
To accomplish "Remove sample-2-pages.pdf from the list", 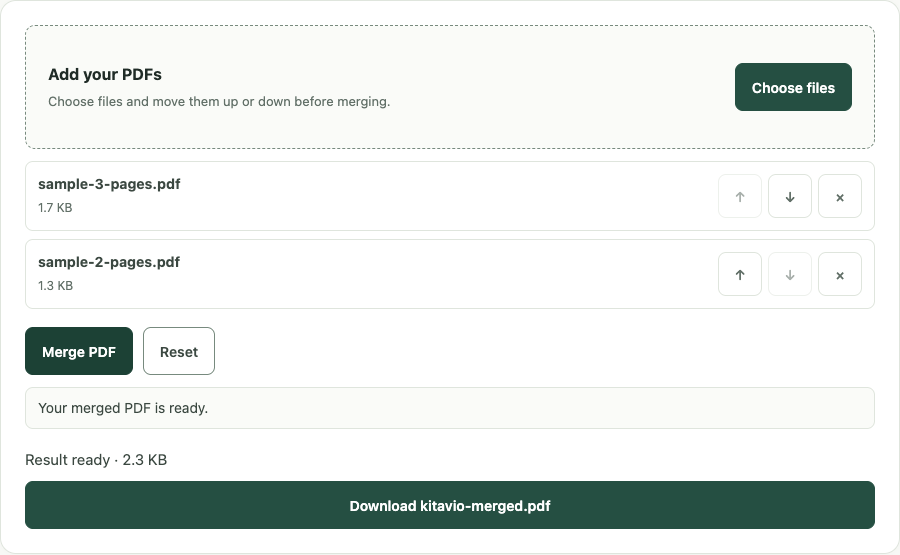I will click(x=840, y=274).
